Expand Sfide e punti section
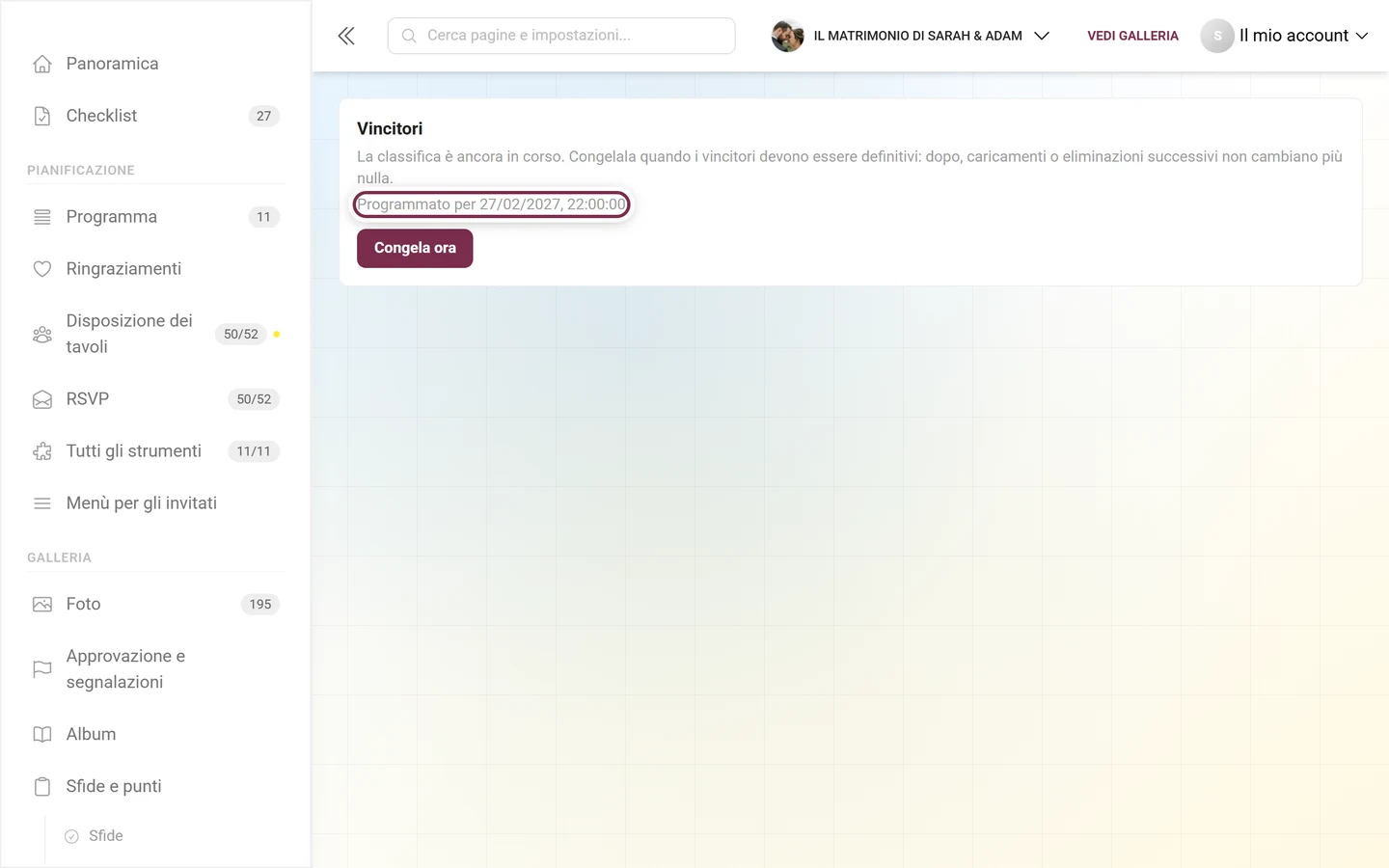1389x868 pixels. tap(155, 787)
